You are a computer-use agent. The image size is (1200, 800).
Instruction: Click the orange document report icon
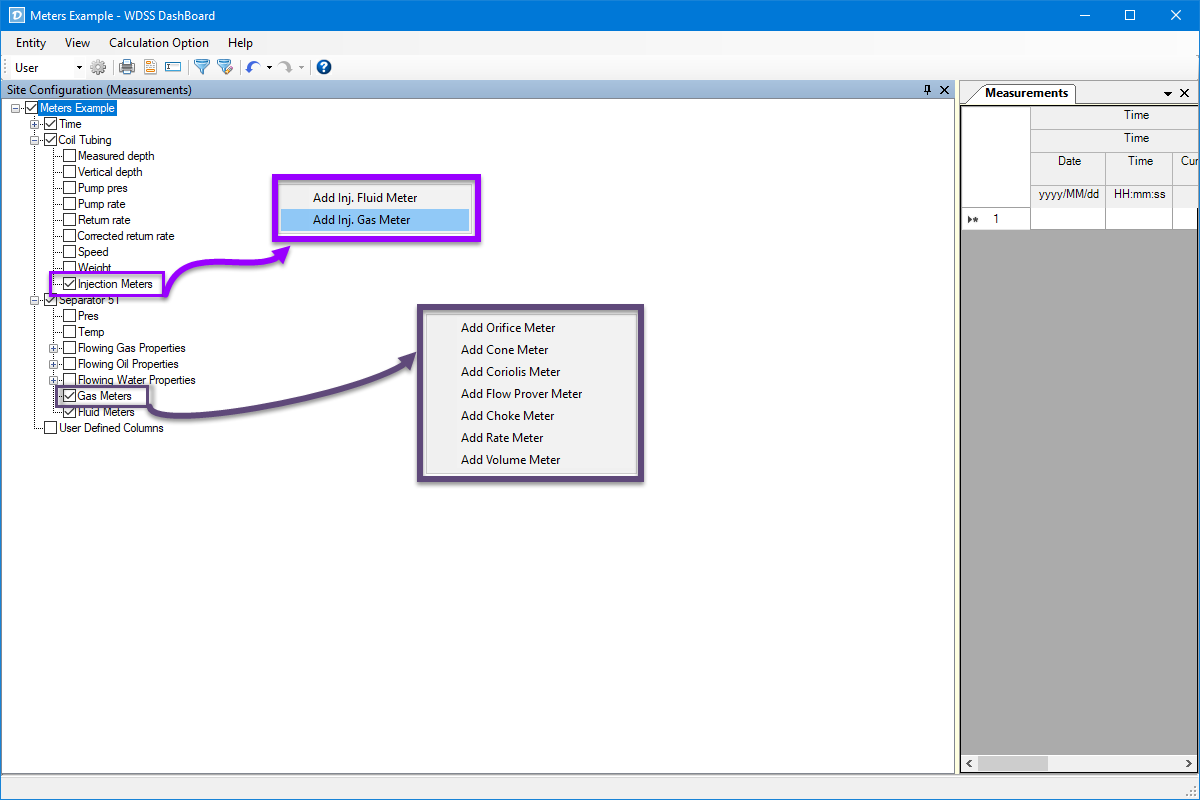click(150, 67)
